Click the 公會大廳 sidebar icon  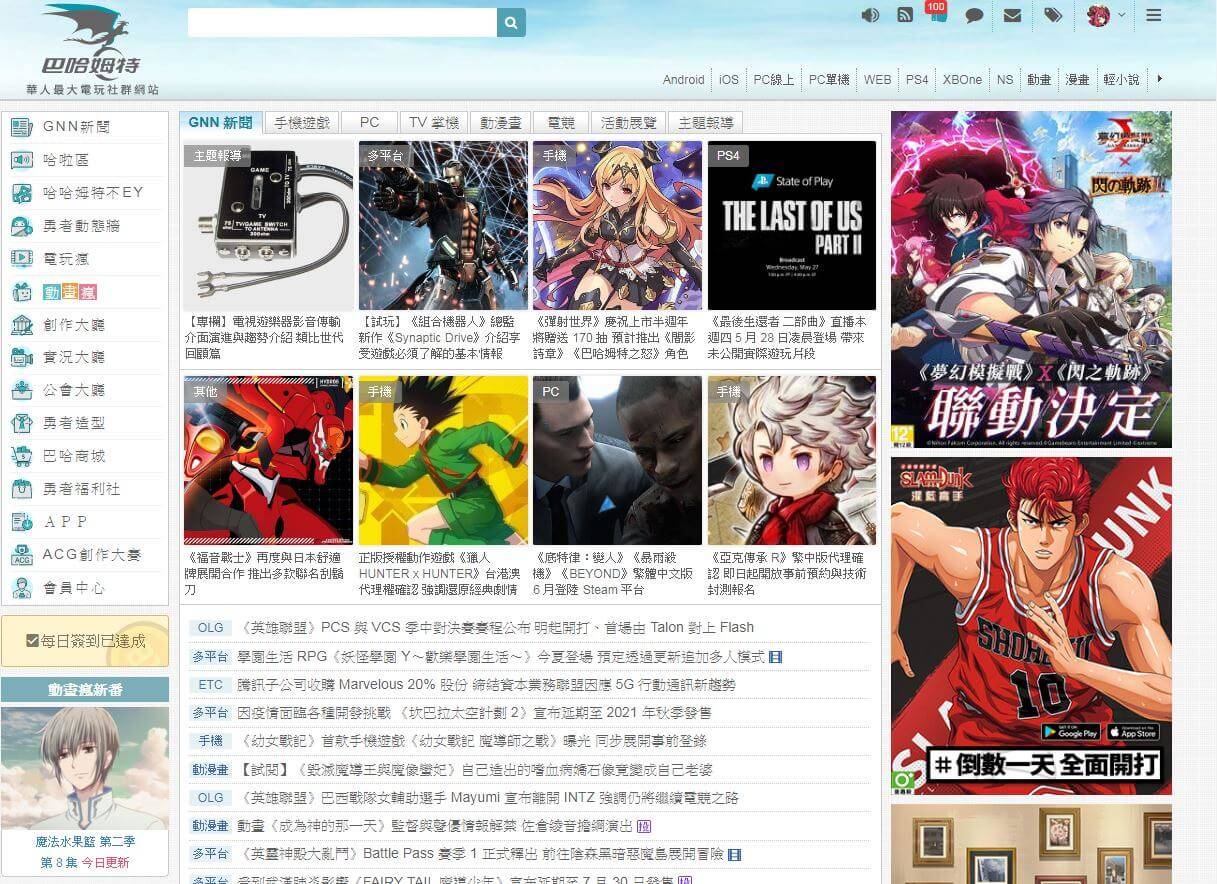pyautogui.click(x=21, y=390)
